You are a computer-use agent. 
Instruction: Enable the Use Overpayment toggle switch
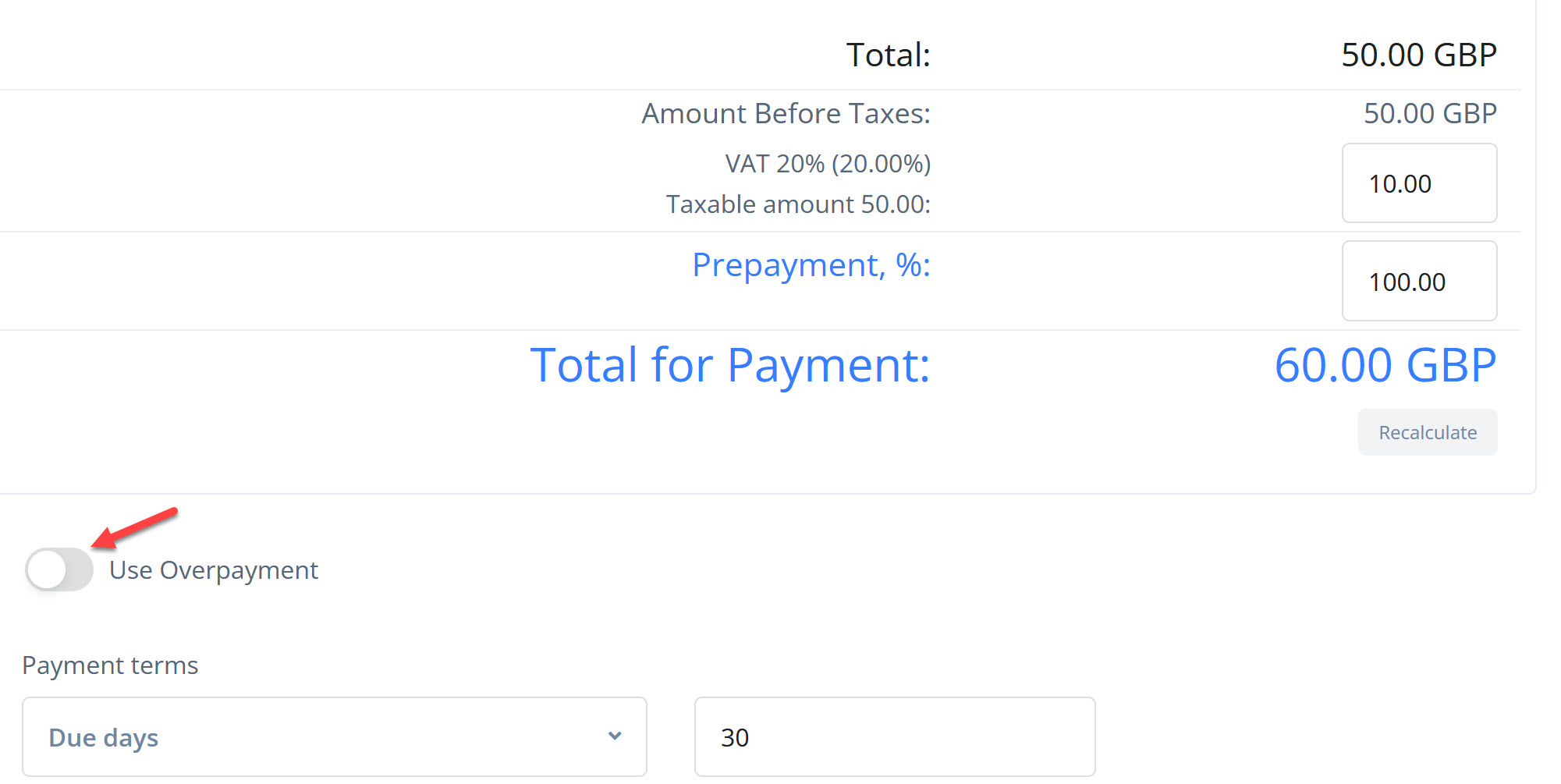point(59,569)
